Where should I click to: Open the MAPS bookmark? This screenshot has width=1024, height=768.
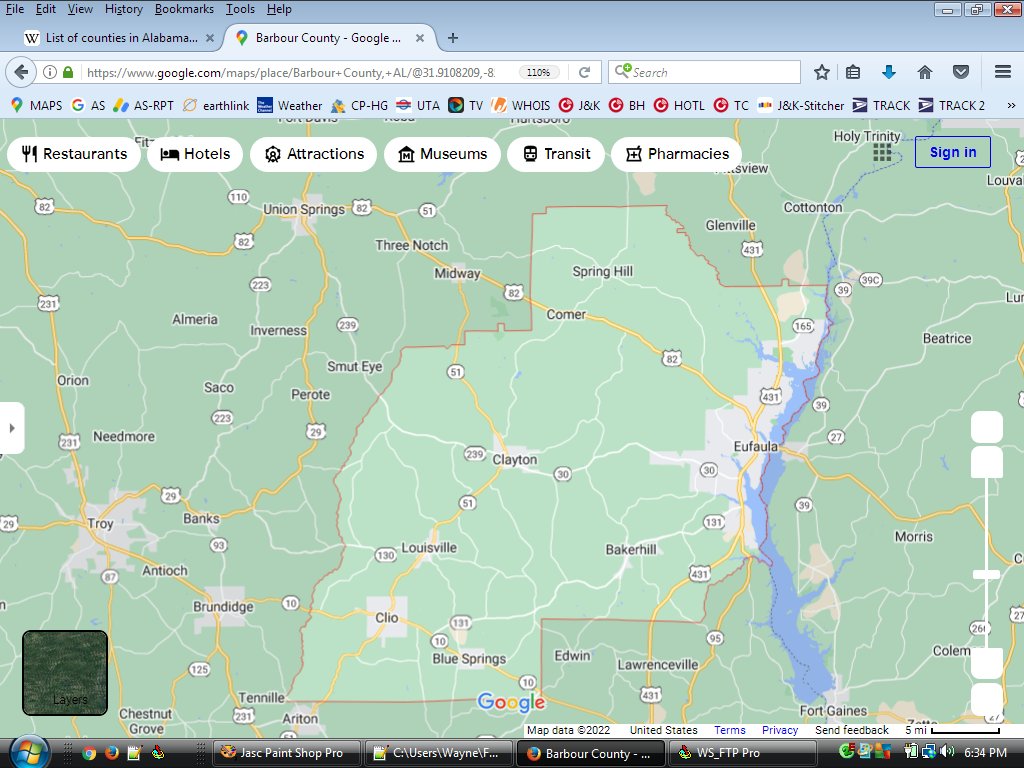click(x=37, y=105)
